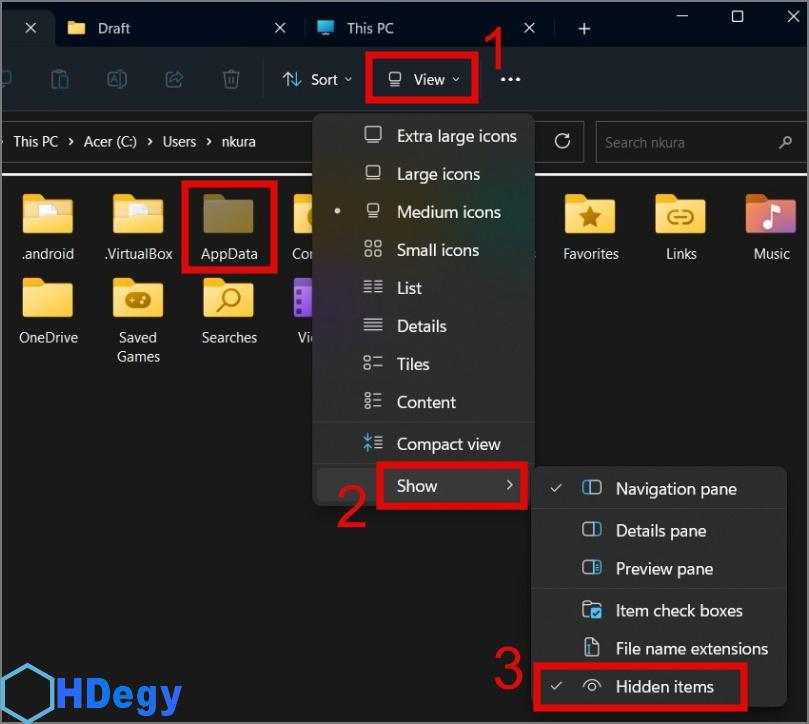Add a new tab with plus button
Screen dimensions: 809x724
coord(584,28)
